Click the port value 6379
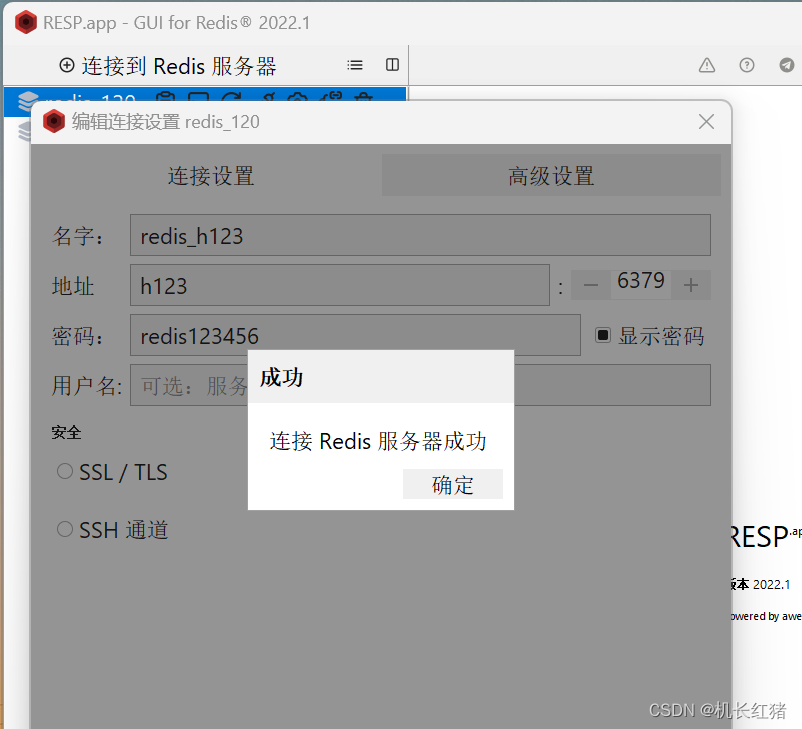This screenshot has height=729, width=802. click(640, 281)
